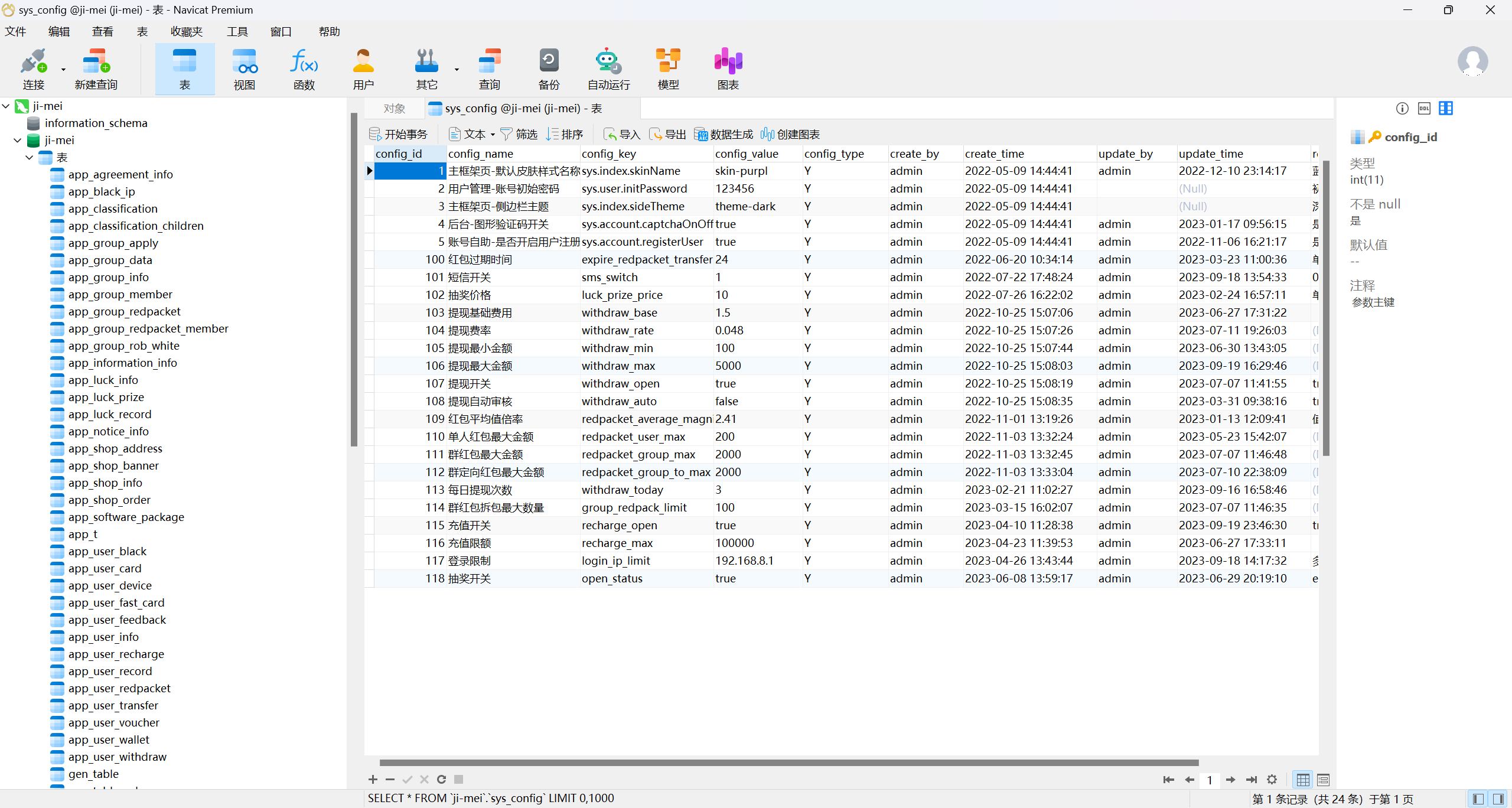Image resolution: width=1512 pixels, height=808 pixels.
Task: Switch to form view display mode
Action: (x=1323, y=780)
